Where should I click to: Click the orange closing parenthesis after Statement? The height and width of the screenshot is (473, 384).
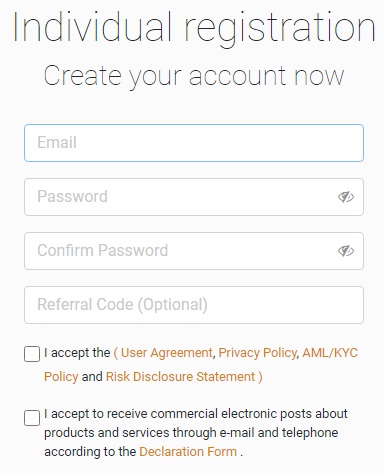(260, 377)
